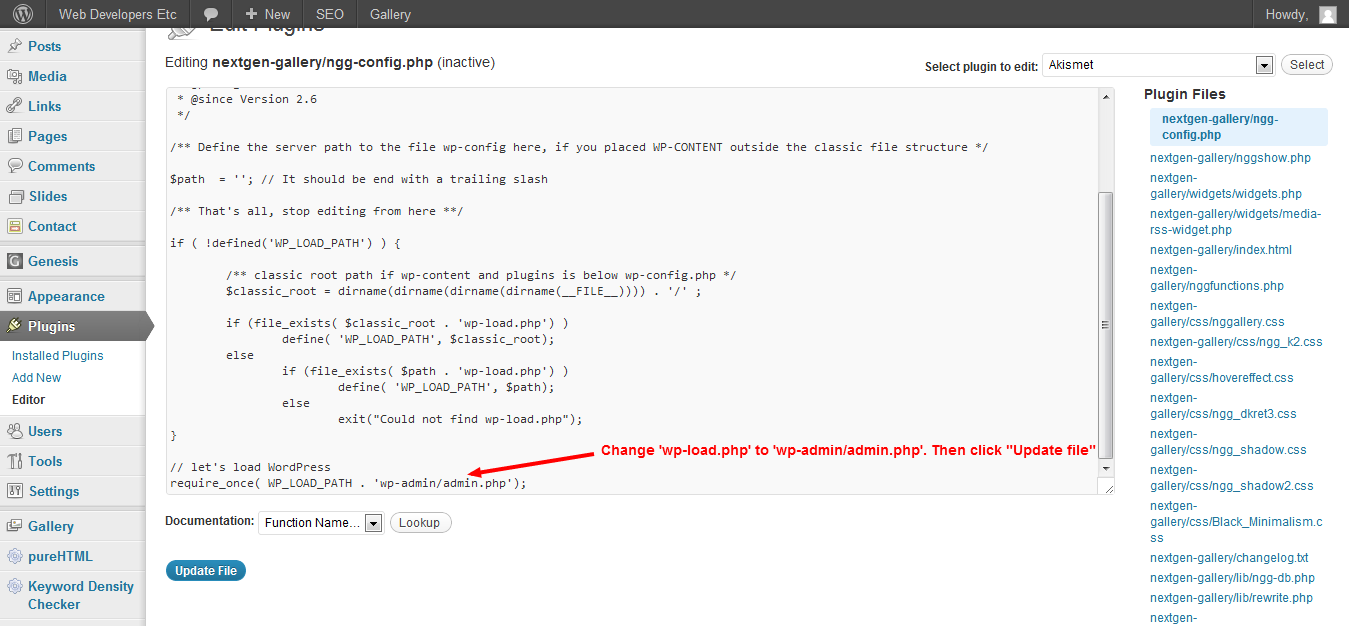Click the WordPress logo icon
The width and height of the screenshot is (1349, 626).
point(22,14)
